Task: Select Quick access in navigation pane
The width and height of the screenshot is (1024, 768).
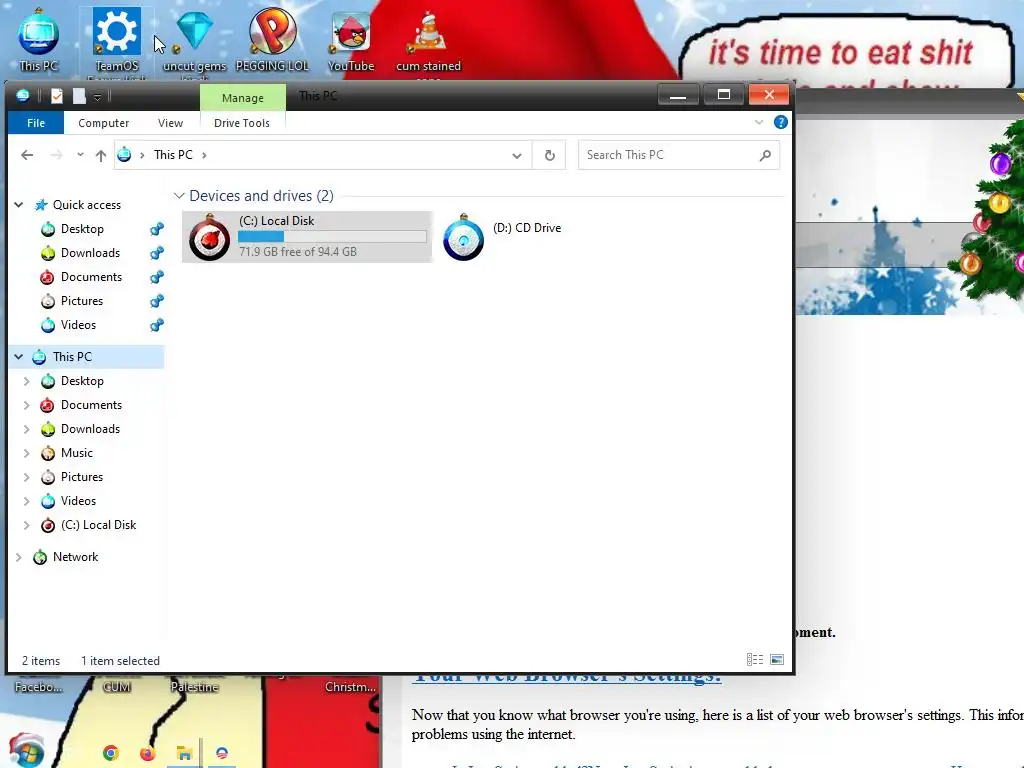Action: [87, 204]
